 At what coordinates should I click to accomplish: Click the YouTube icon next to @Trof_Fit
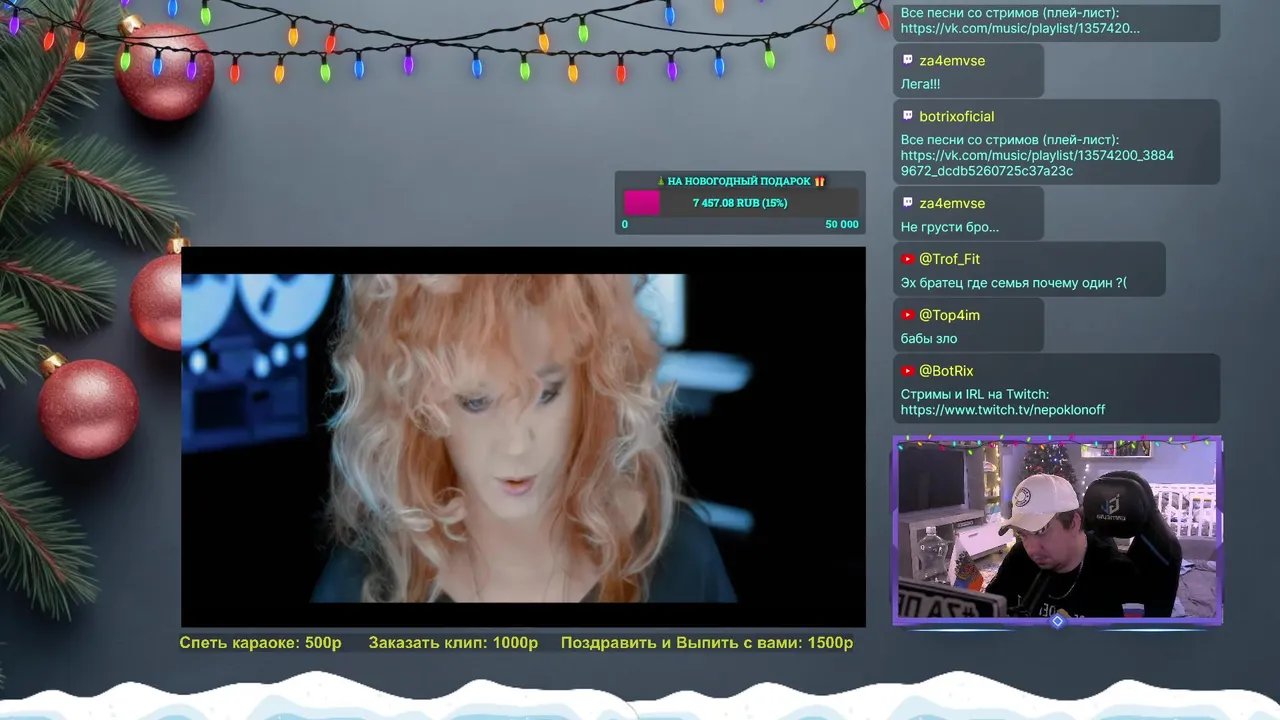pyautogui.click(x=908, y=259)
